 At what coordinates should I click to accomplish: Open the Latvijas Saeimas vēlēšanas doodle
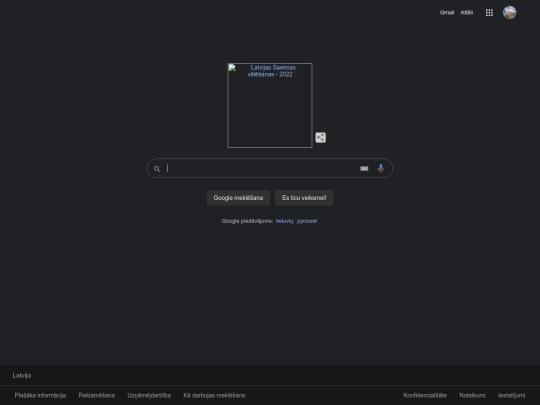(270, 105)
